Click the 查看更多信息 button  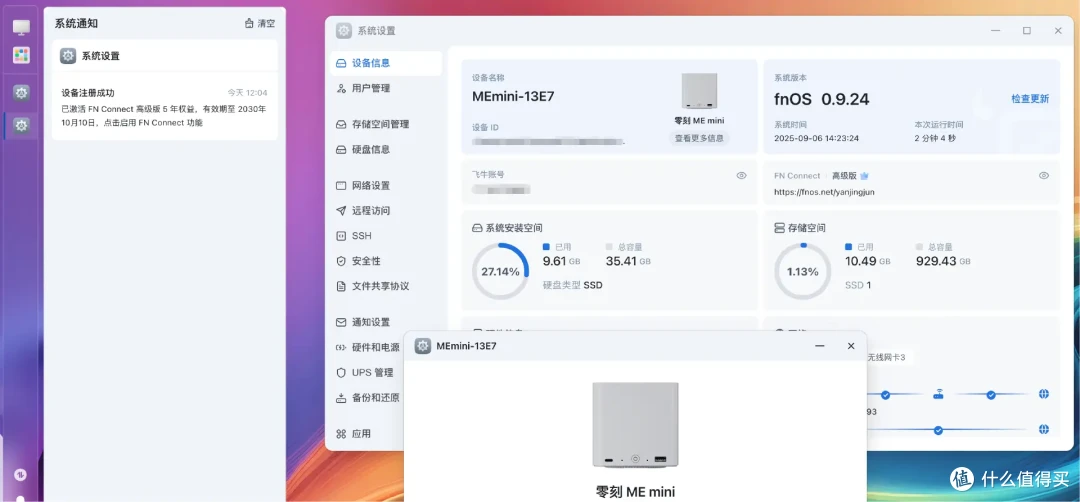(x=699, y=138)
